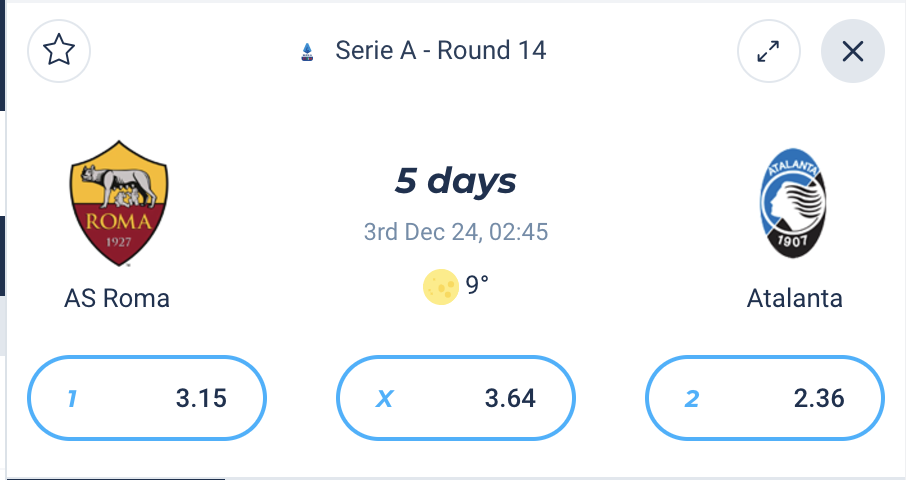Click the 2 label in away odds button
Viewport: 906px width, 480px height.
click(692, 399)
